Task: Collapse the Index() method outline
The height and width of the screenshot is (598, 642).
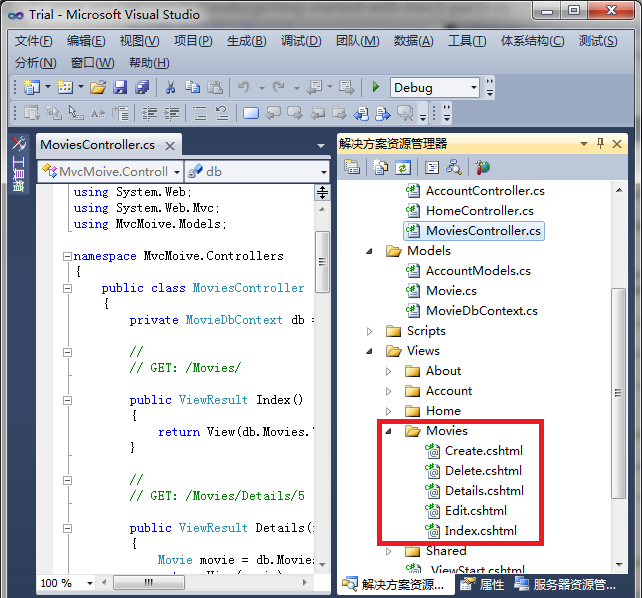Action: [68, 400]
